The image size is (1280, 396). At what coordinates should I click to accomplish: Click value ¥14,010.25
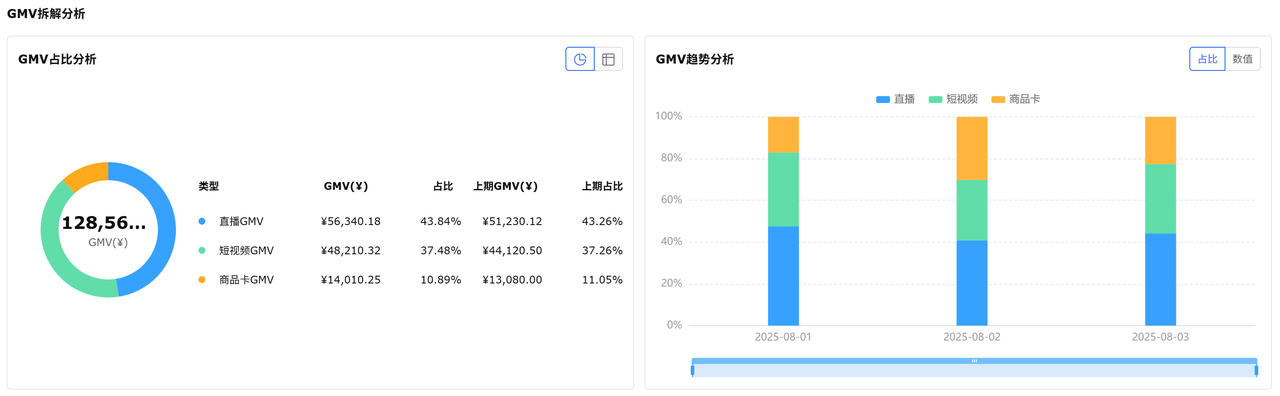[x=351, y=279]
